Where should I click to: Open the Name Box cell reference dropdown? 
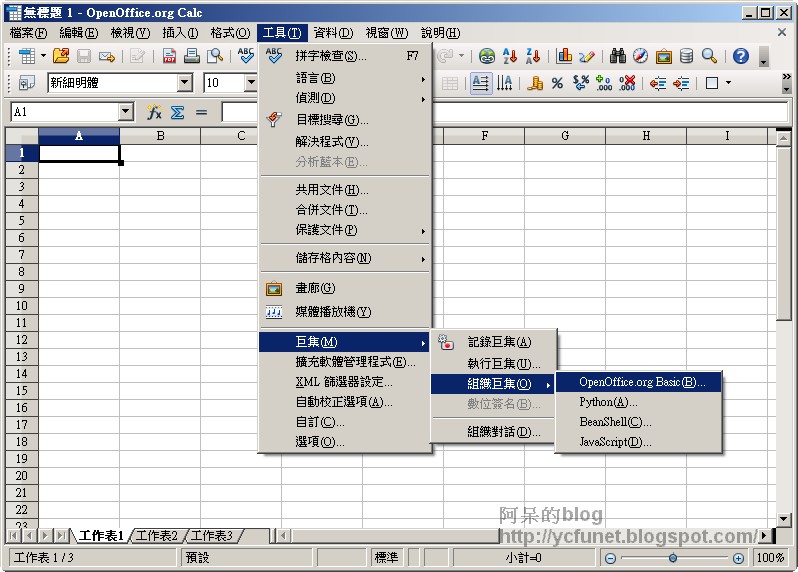pyautogui.click(x=126, y=112)
